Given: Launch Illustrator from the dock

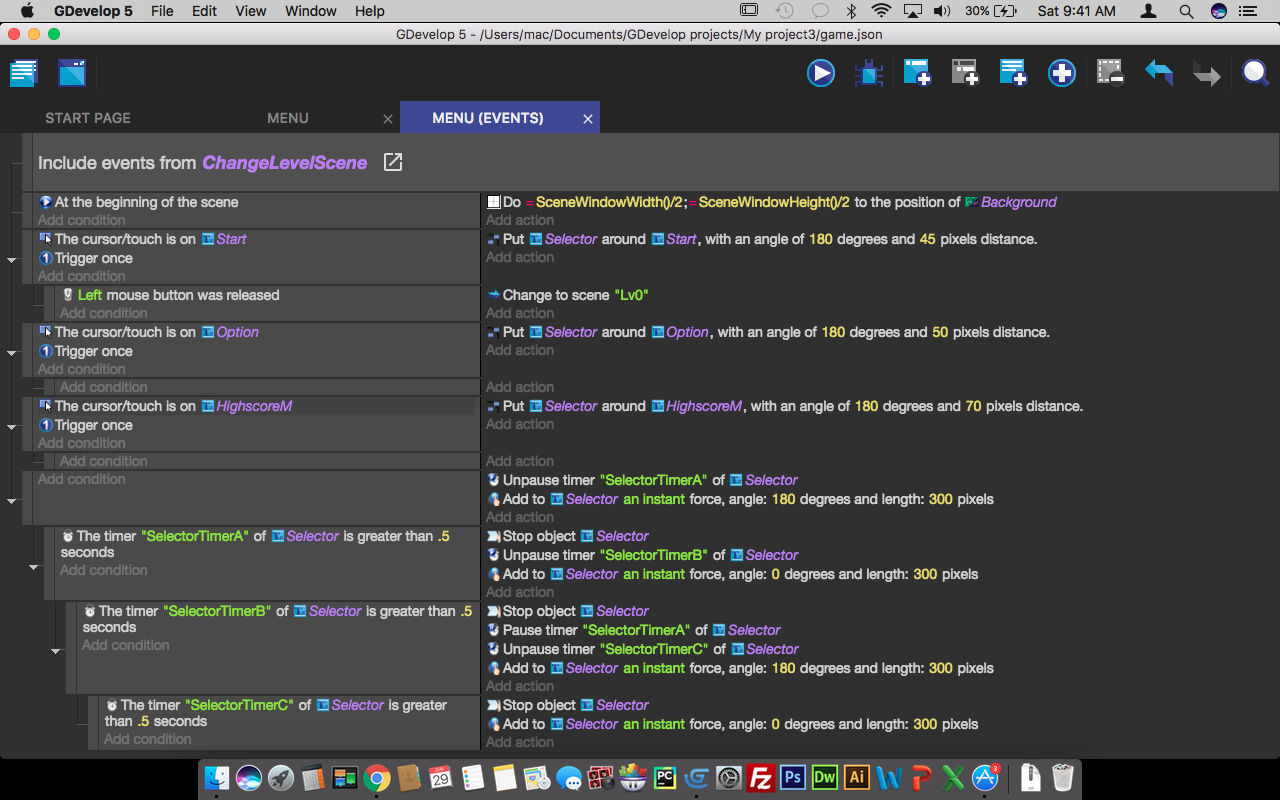Looking at the screenshot, I should coord(857,778).
